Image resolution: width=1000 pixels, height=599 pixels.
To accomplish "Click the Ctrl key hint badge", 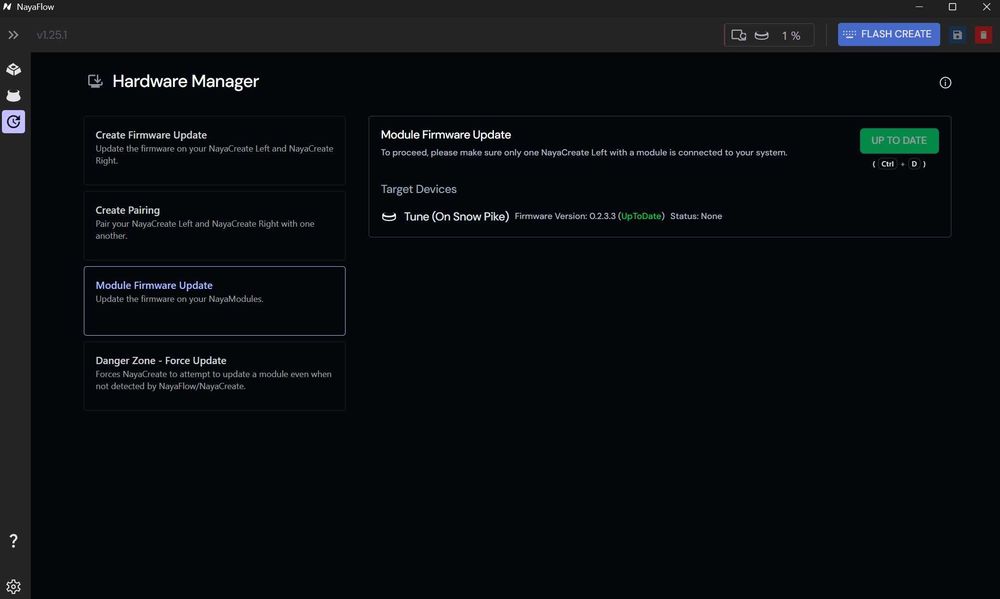I will coord(887,164).
